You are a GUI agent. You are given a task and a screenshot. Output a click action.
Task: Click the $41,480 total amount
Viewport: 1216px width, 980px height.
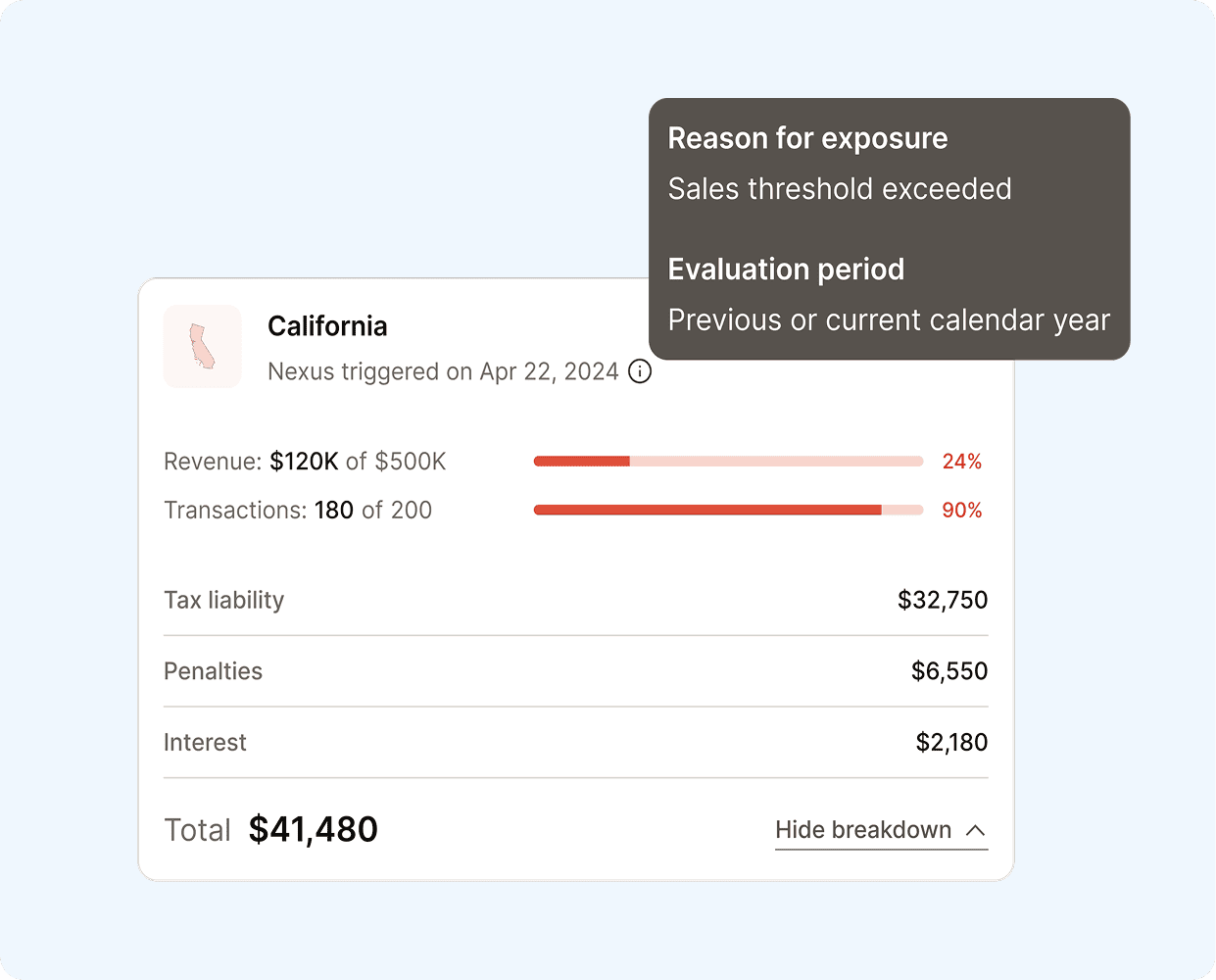point(313,830)
